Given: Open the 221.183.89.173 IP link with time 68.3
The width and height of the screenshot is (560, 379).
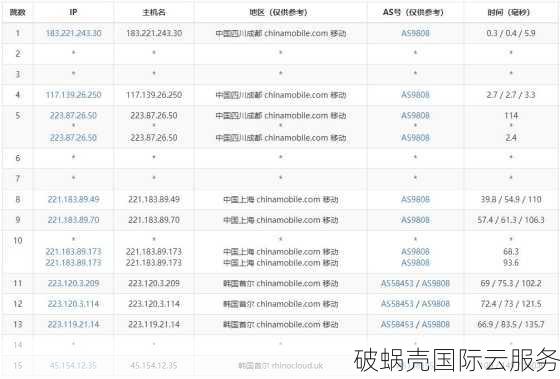Looking at the screenshot, I should pos(74,251).
